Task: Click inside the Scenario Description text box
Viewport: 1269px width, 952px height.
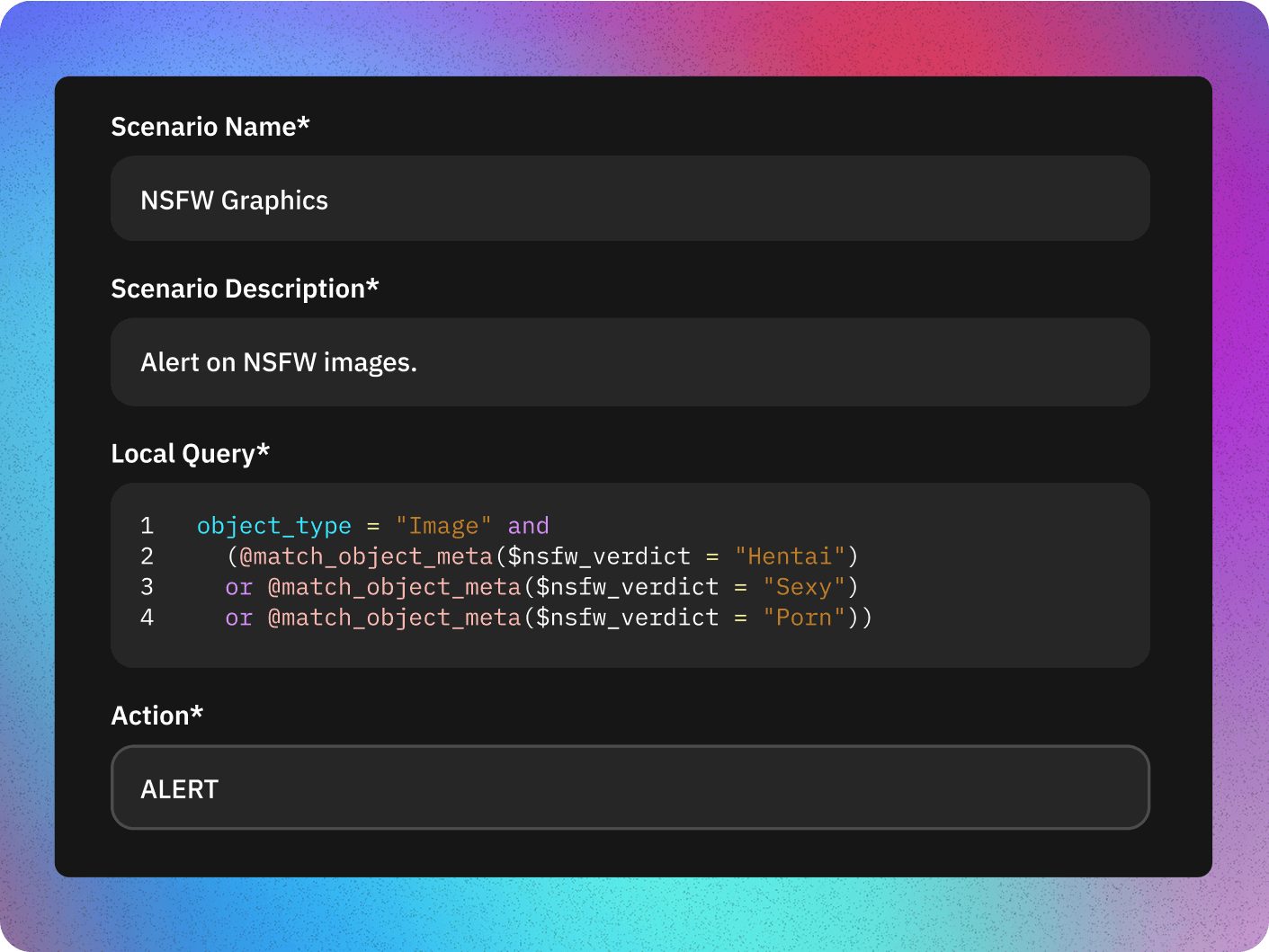Action: (x=630, y=361)
